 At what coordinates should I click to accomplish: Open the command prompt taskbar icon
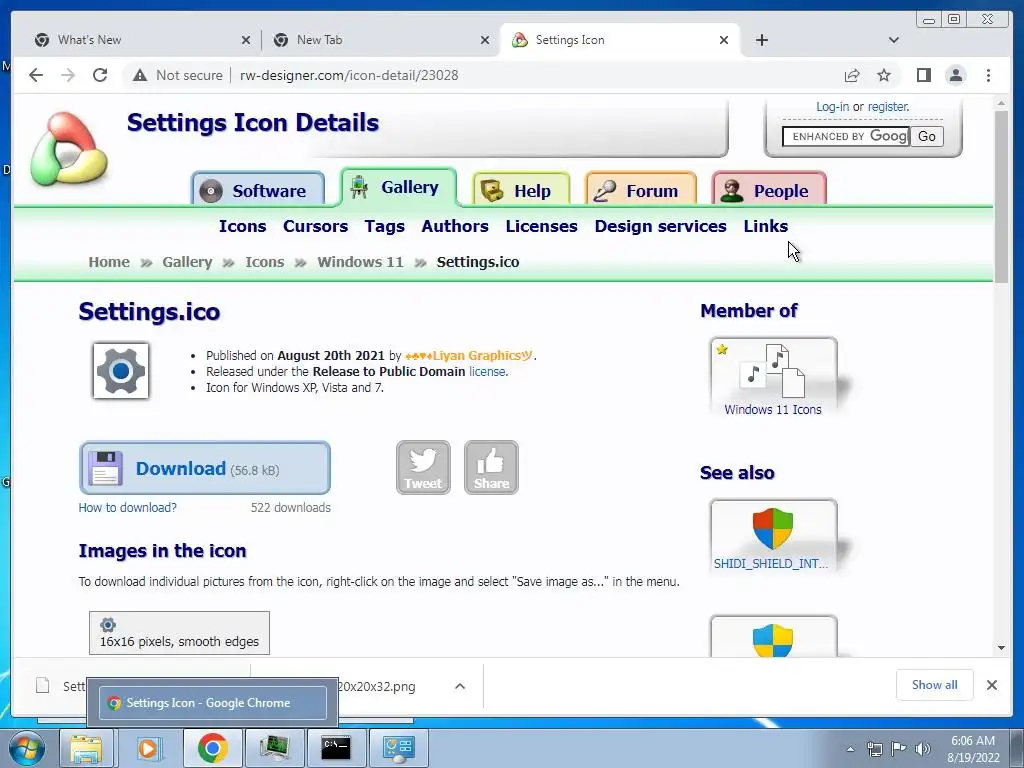click(x=336, y=748)
